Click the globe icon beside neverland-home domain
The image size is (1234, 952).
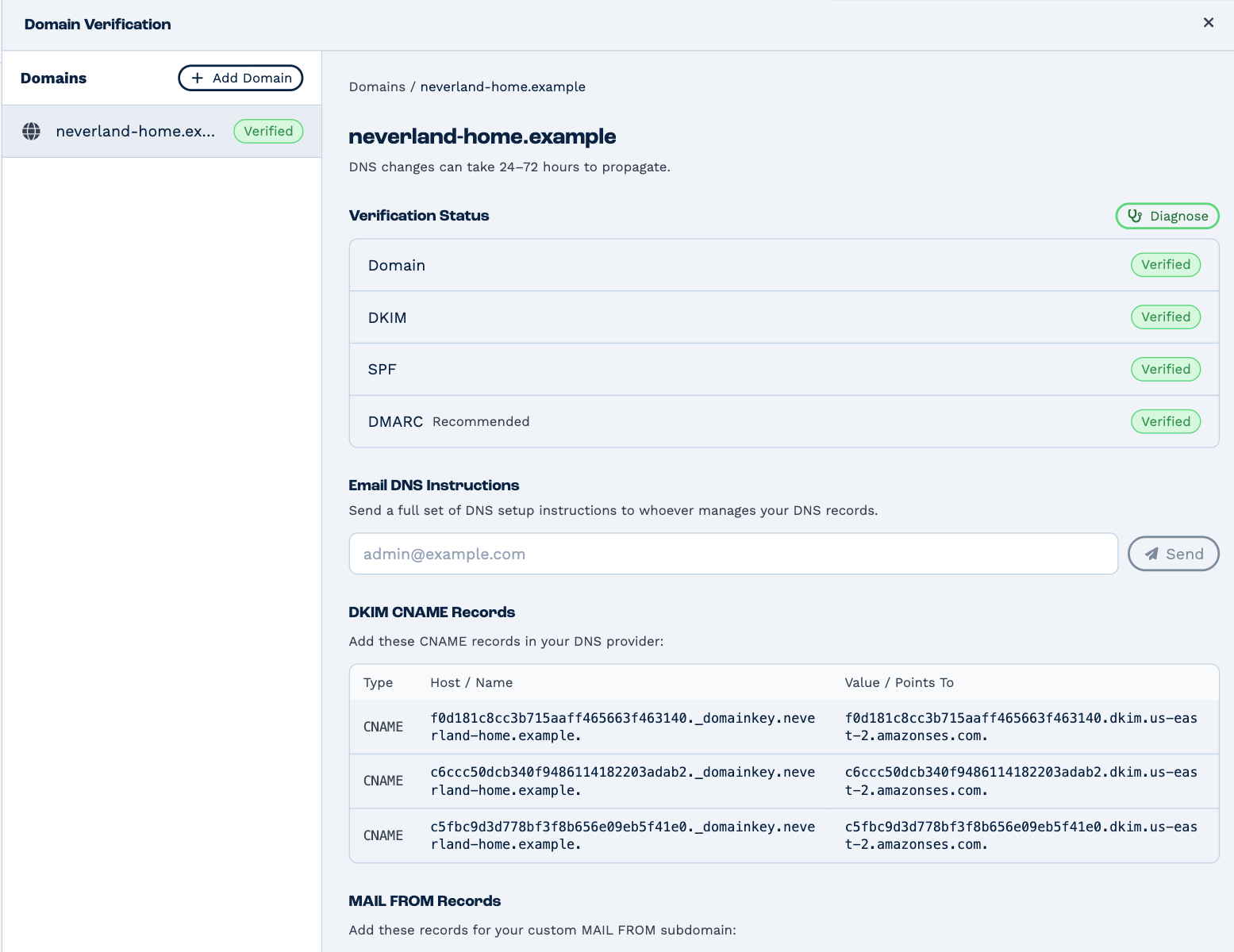(32, 132)
